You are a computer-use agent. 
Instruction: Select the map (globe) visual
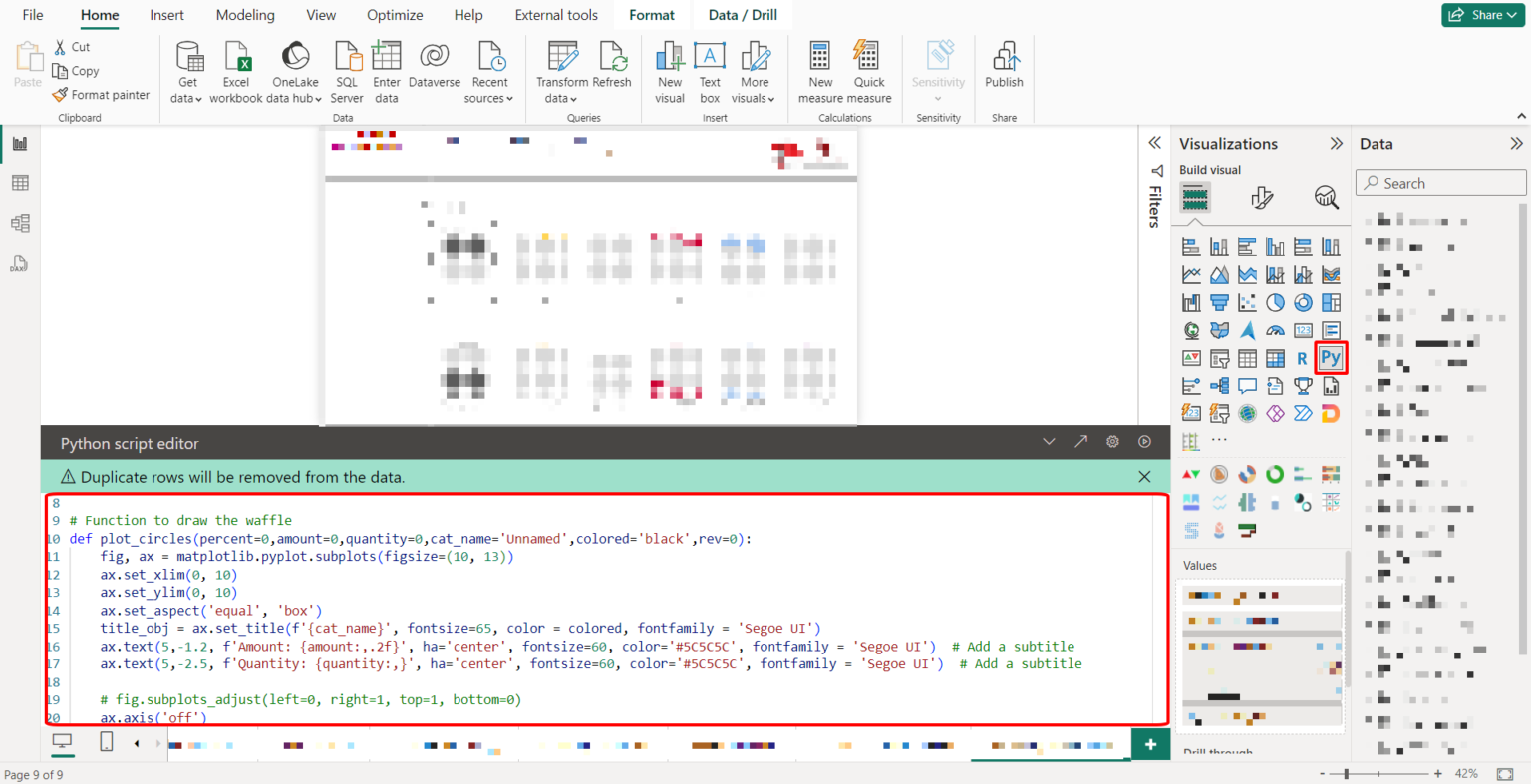tap(1191, 330)
